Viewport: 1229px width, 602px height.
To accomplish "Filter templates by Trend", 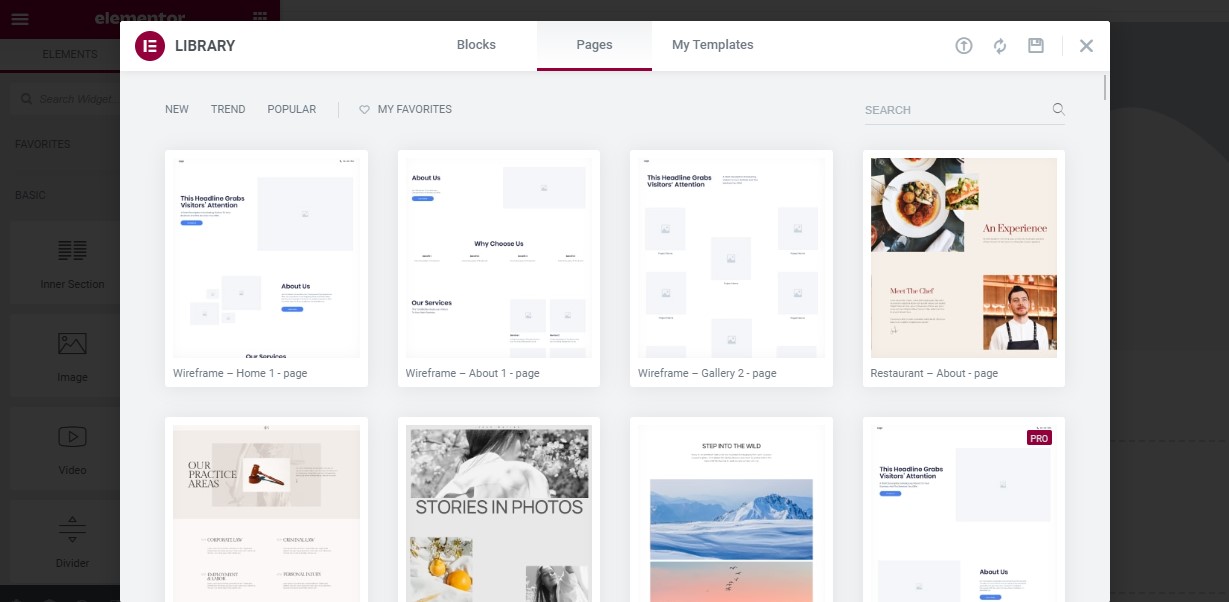I will tap(228, 109).
